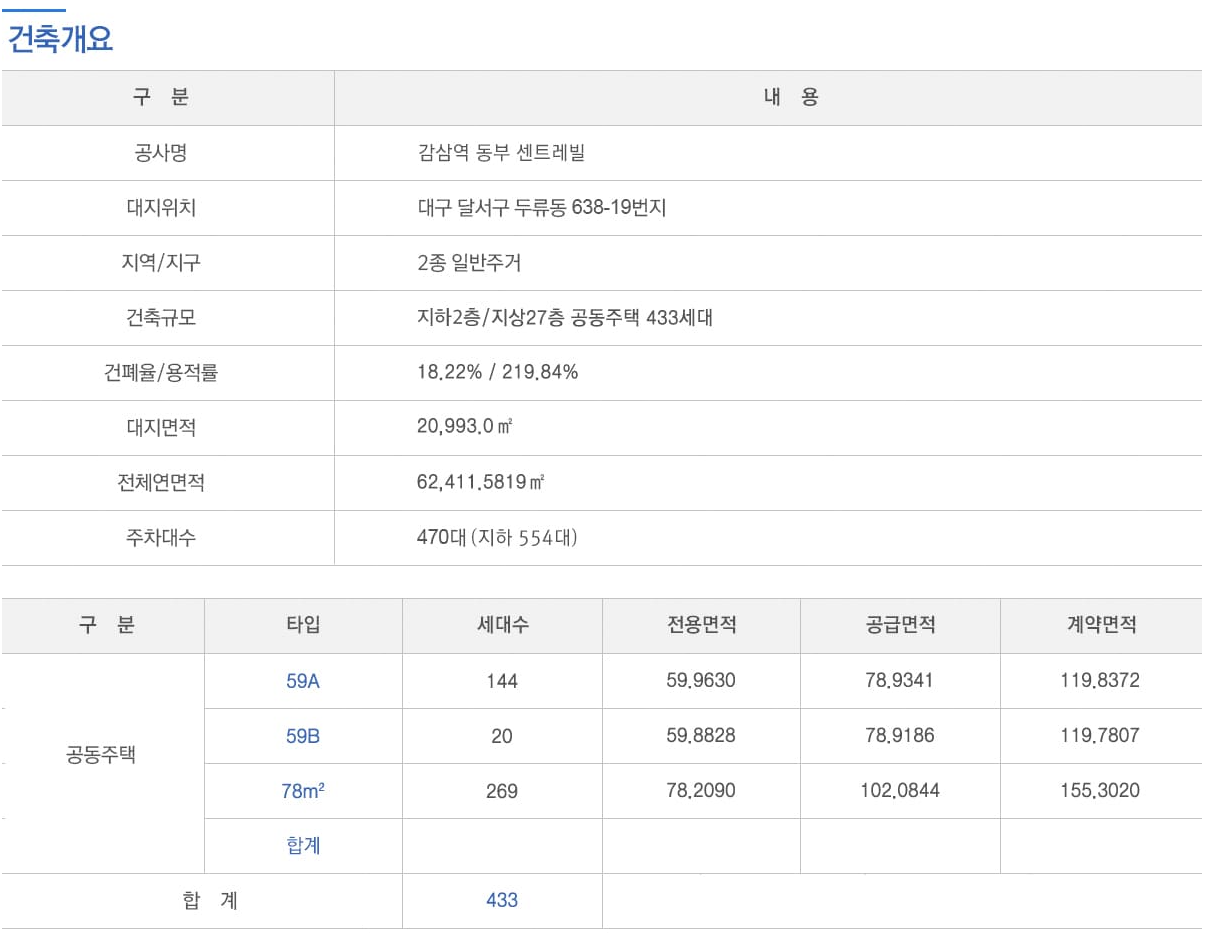Click the 계약면적 column header
The height and width of the screenshot is (939, 1228).
pos(1100,625)
